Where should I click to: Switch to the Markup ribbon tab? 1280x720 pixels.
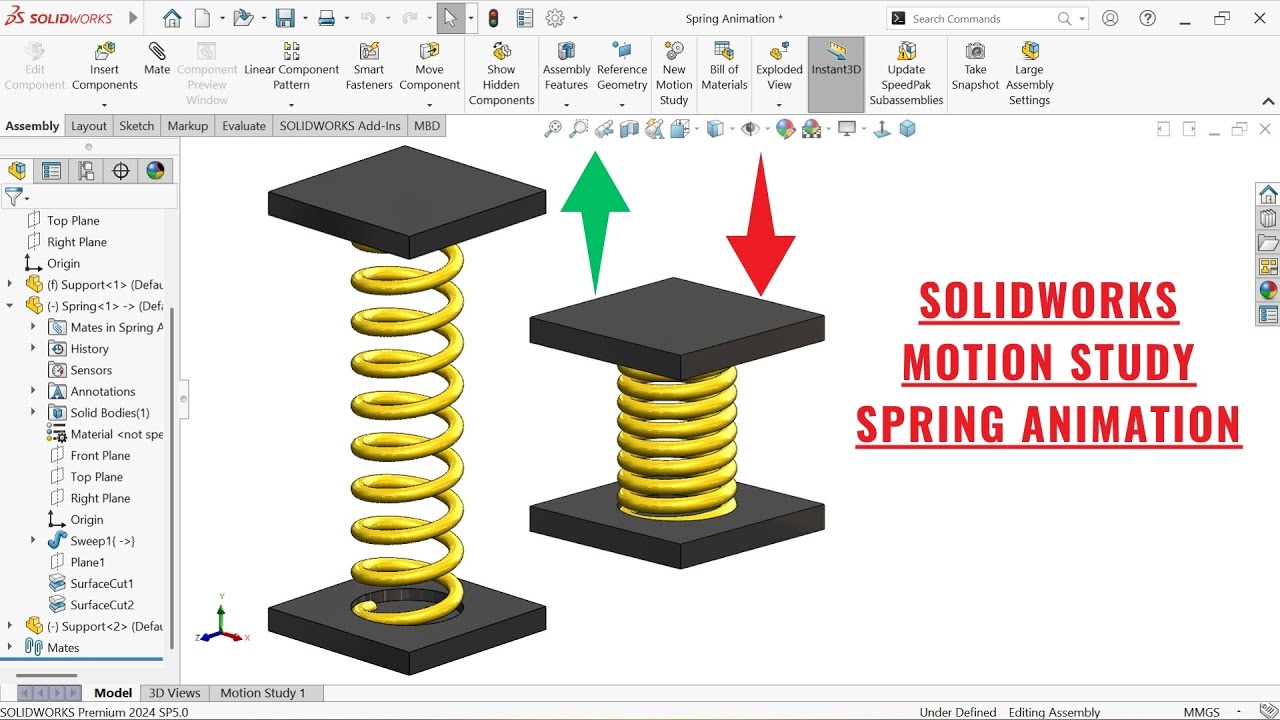point(188,126)
